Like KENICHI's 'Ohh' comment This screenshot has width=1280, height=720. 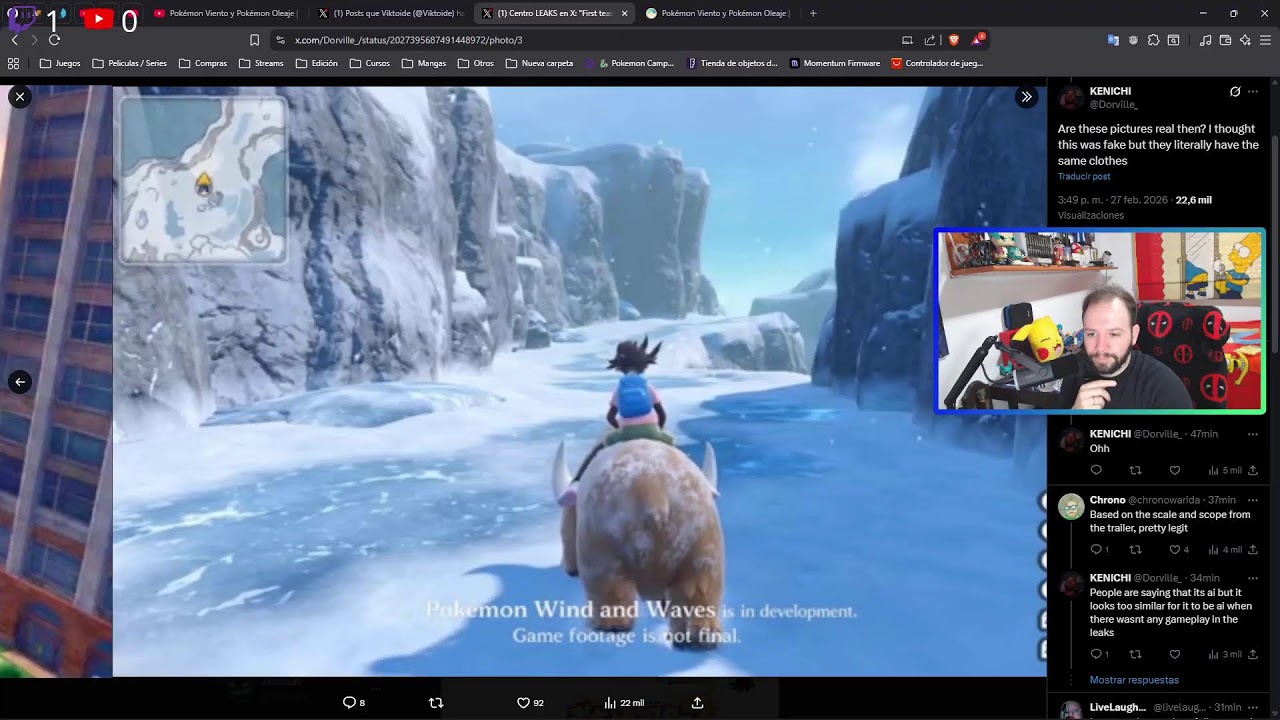coord(1175,470)
